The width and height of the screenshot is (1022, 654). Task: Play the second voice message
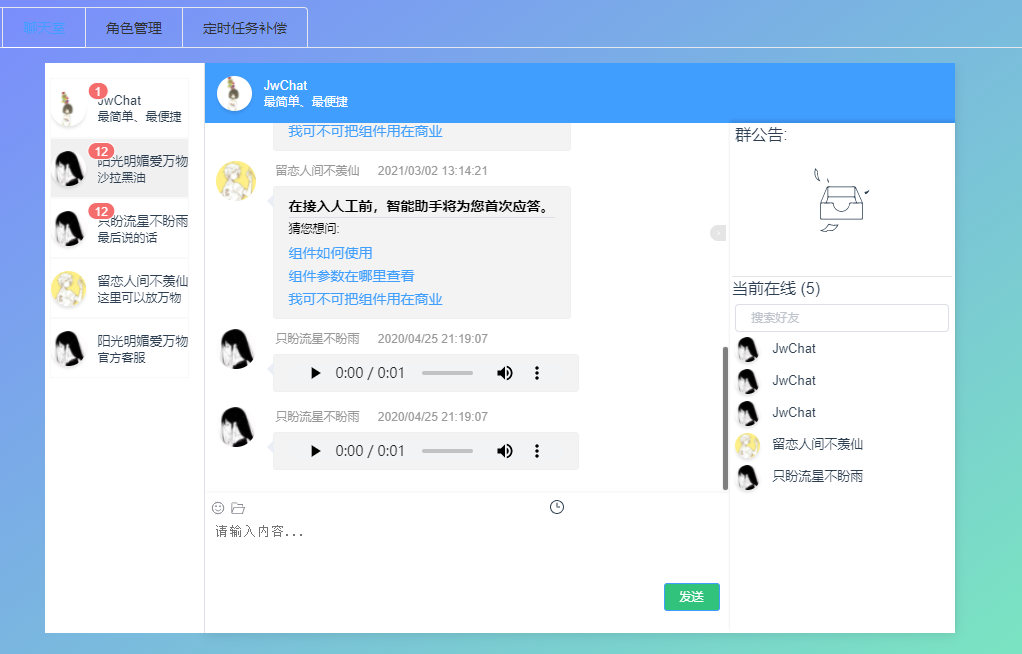coord(315,450)
